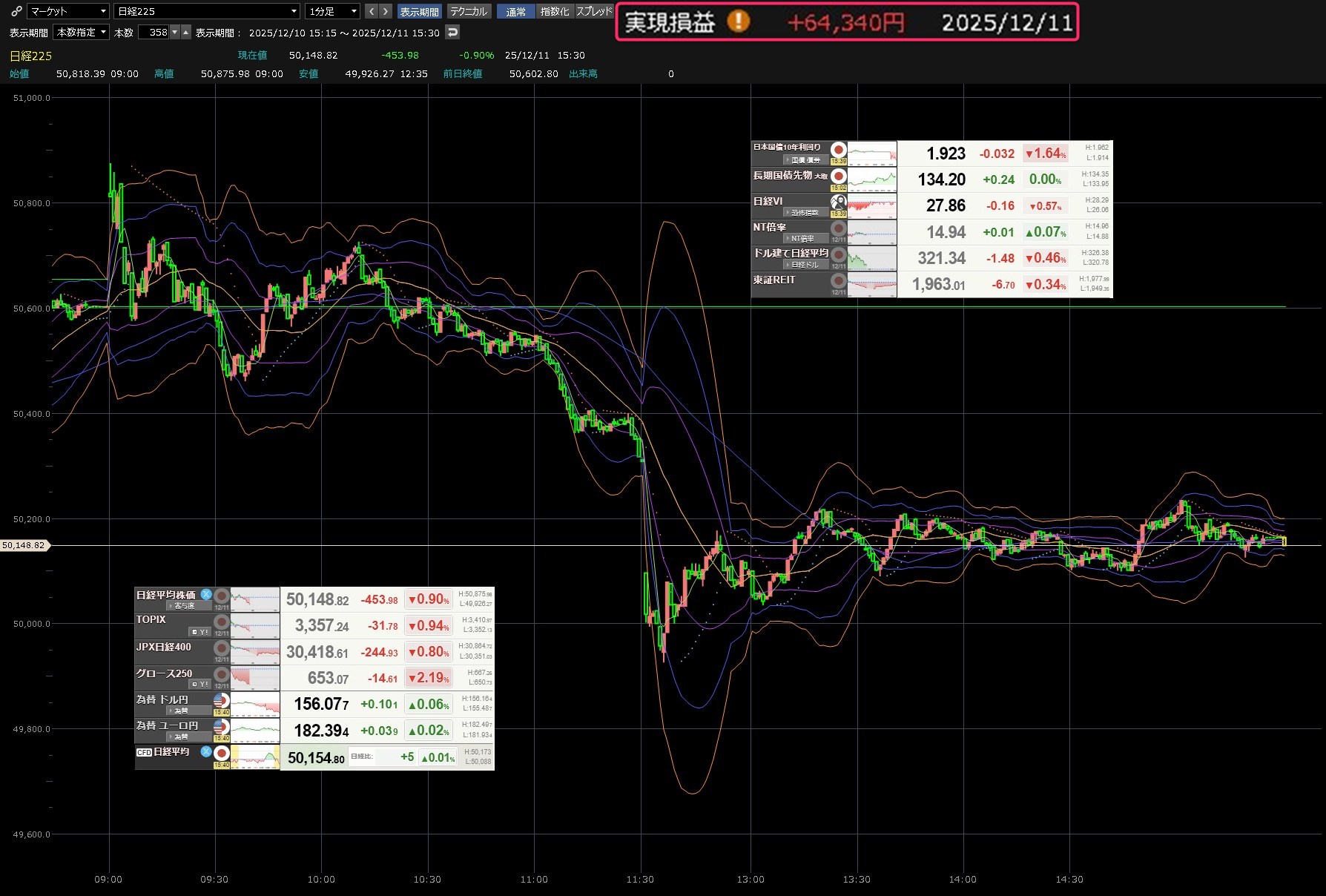Viewport: 1326px width, 896px height.
Task: Click the 寄与度 button under 日経平均株価
Action: tap(182, 606)
